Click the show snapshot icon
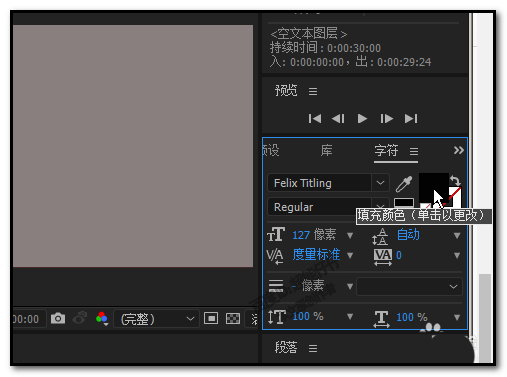Image resolution: width=507 pixels, height=377 pixels. [80, 318]
